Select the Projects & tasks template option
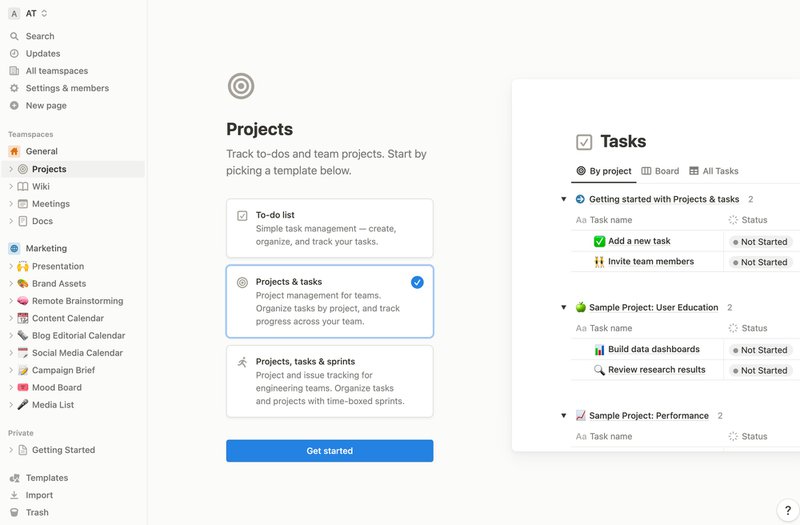 (329, 301)
